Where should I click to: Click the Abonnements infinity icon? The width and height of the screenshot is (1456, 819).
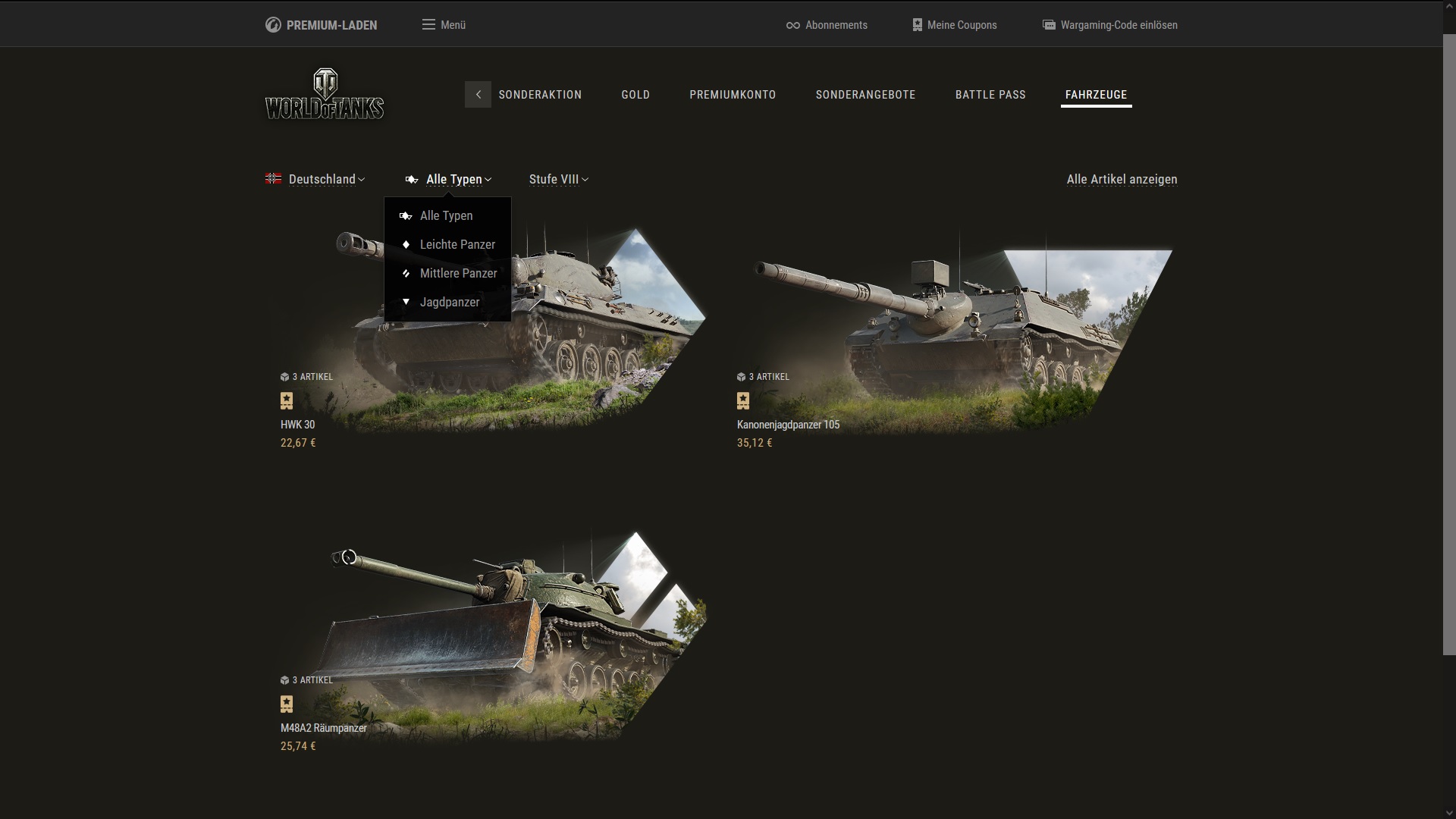click(793, 25)
